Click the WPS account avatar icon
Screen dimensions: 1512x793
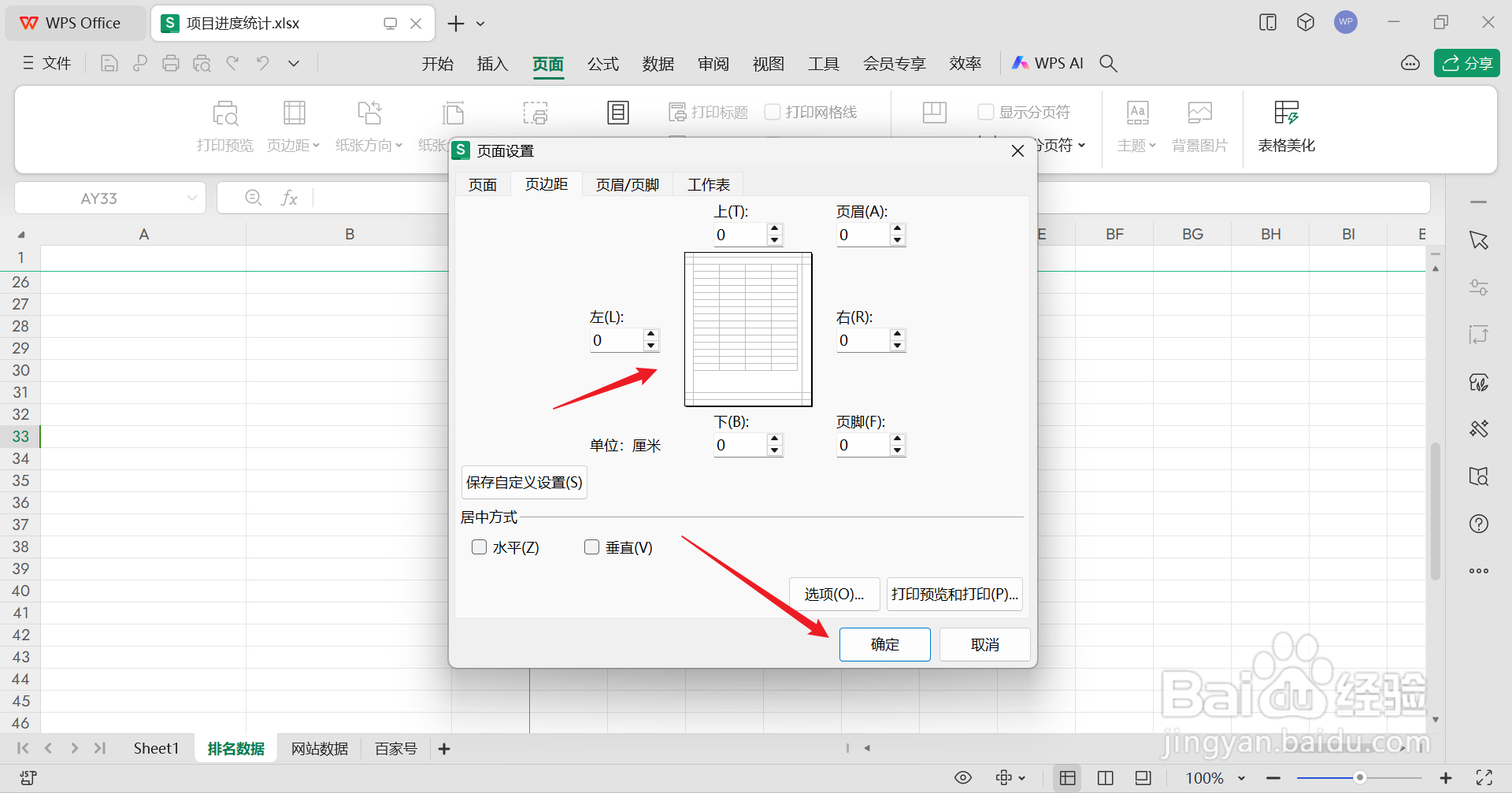[1346, 22]
